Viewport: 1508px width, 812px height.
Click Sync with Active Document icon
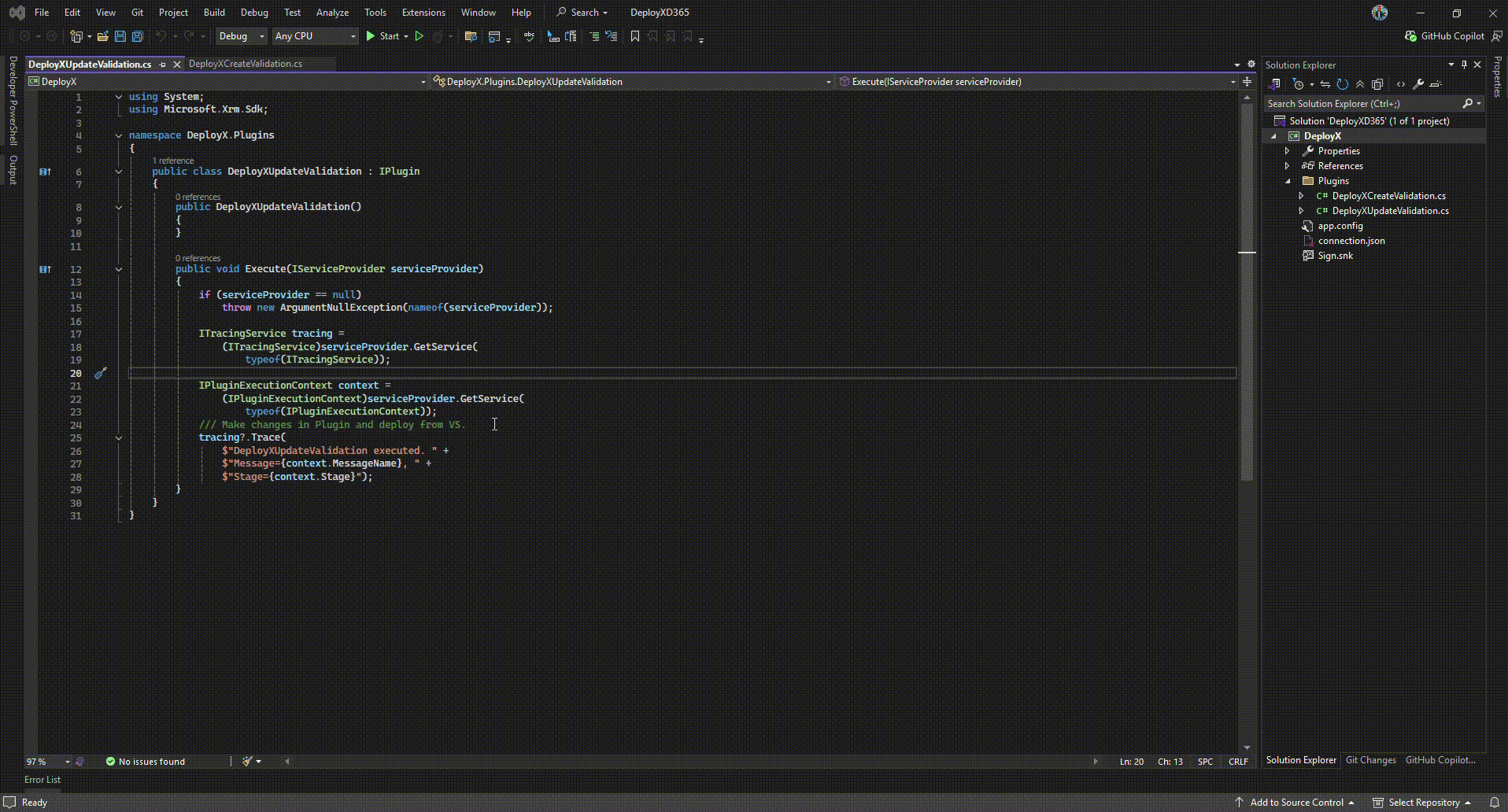point(1325,84)
